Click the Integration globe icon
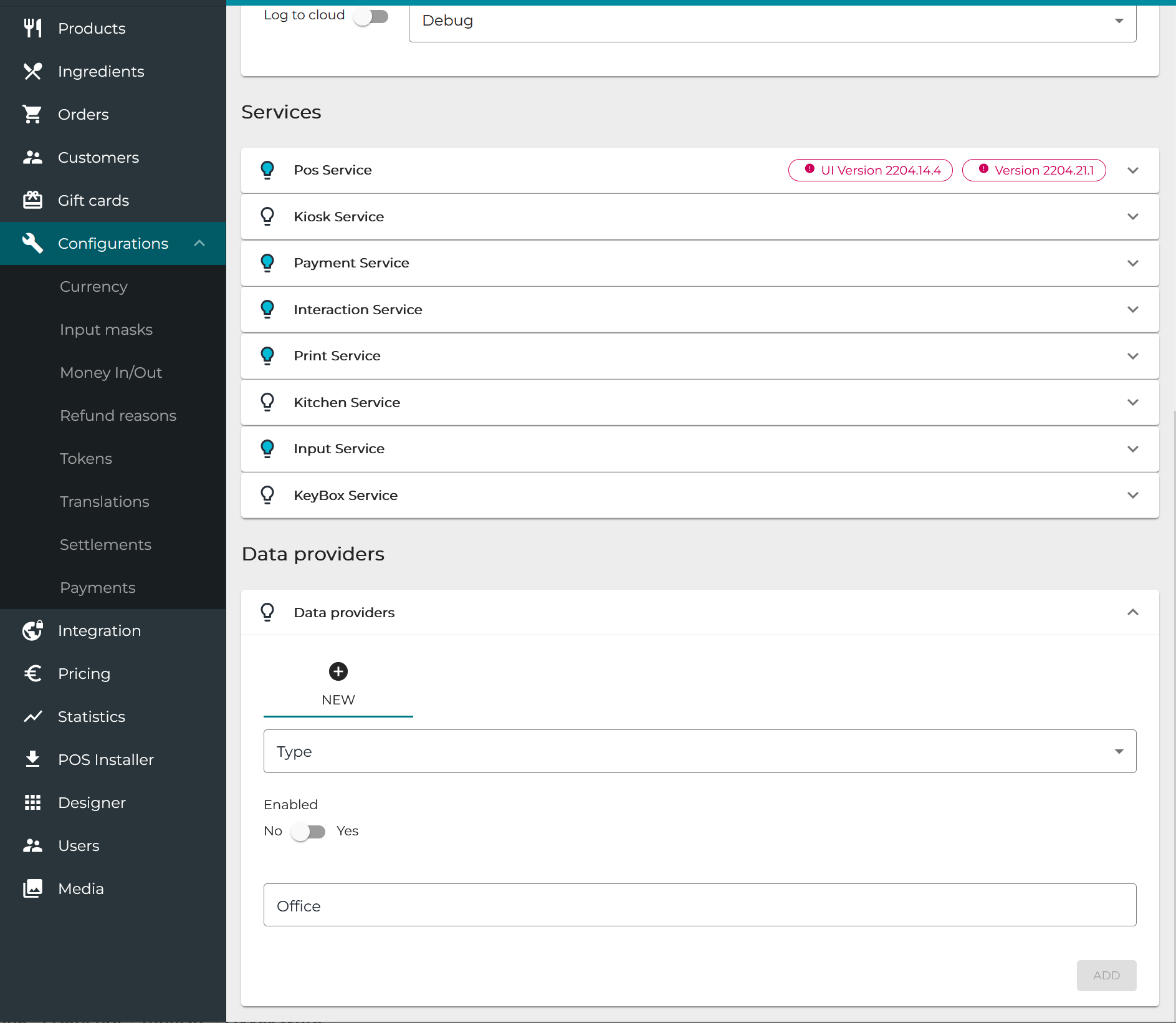Screen dimensions: 1176x1023 pyautogui.click(x=32, y=630)
